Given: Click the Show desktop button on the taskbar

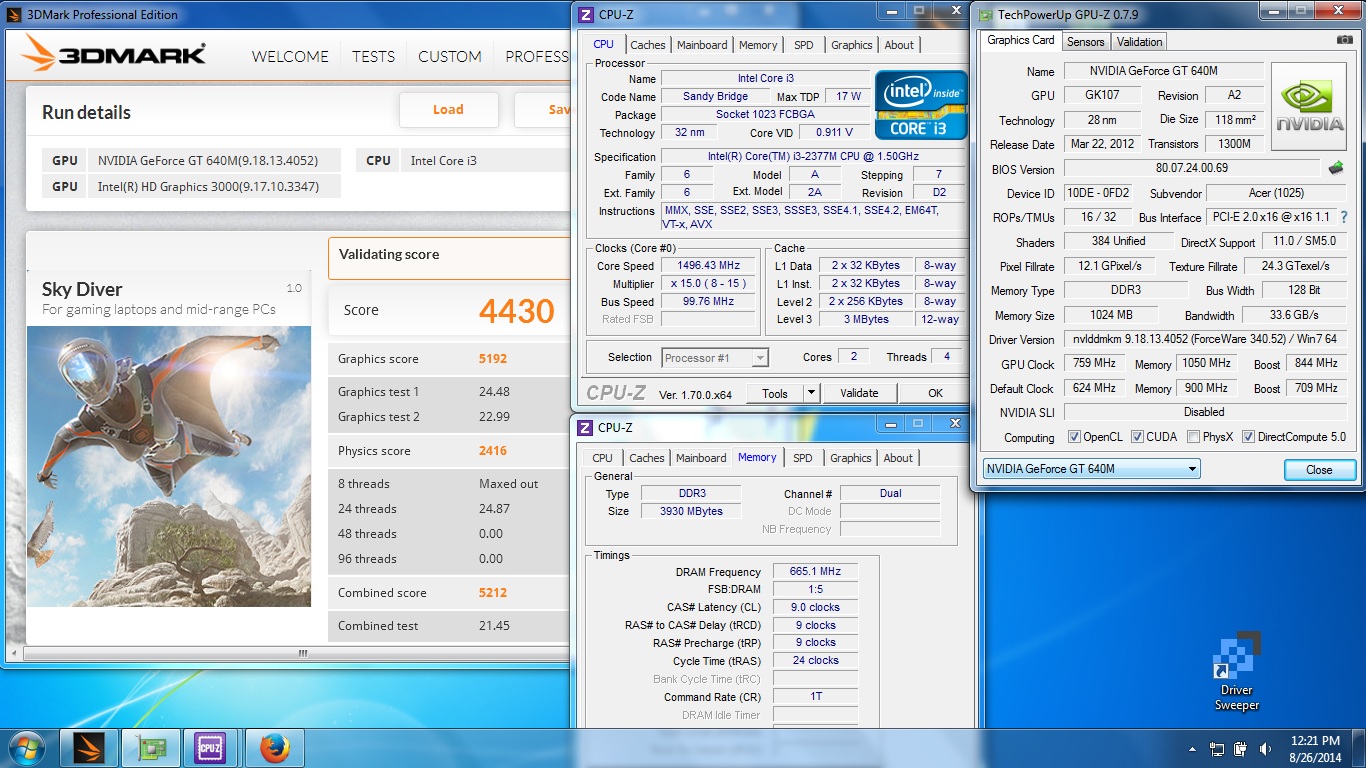Looking at the screenshot, I should [1359, 748].
